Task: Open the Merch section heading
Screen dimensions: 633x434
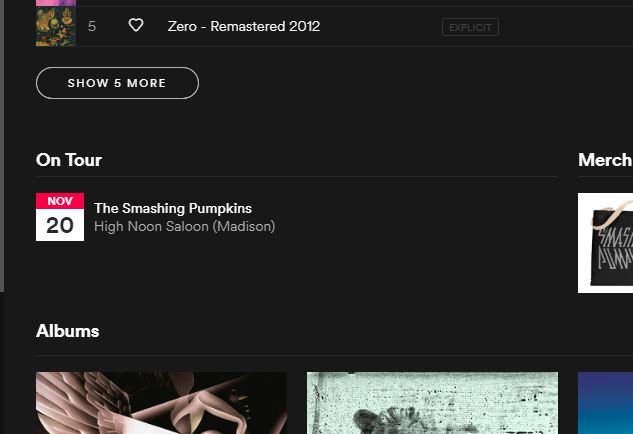Action: point(604,160)
